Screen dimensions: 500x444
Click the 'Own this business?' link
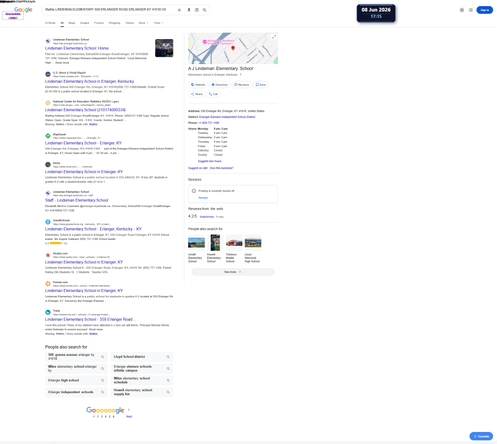pos(222,168)
